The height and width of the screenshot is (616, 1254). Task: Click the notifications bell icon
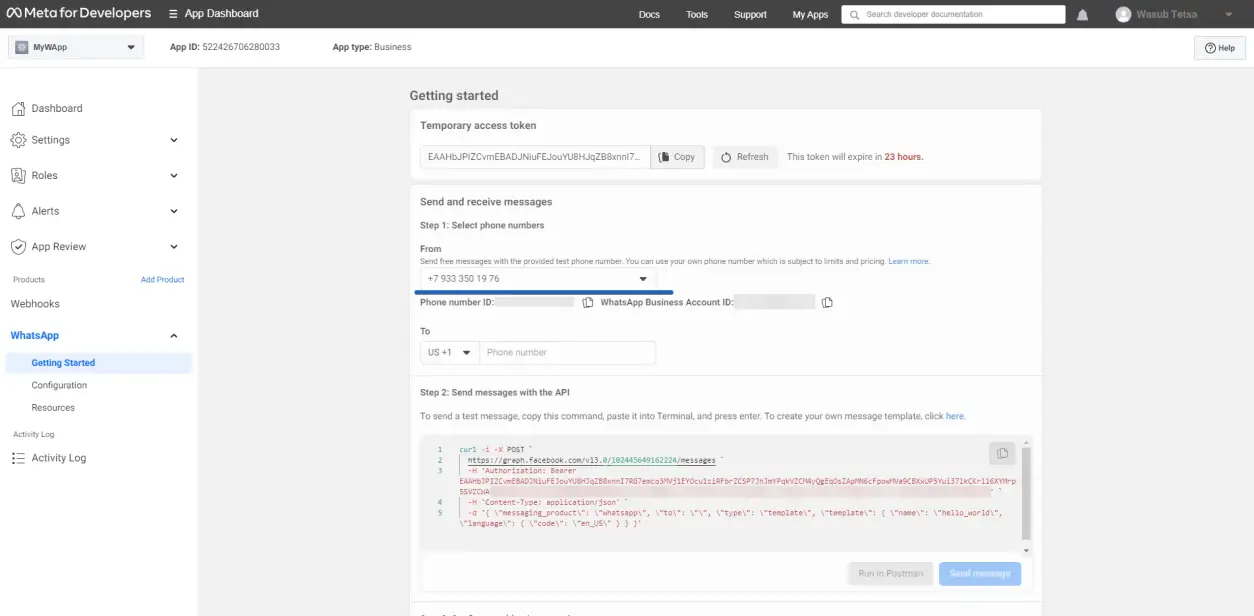pos(1083,15)
